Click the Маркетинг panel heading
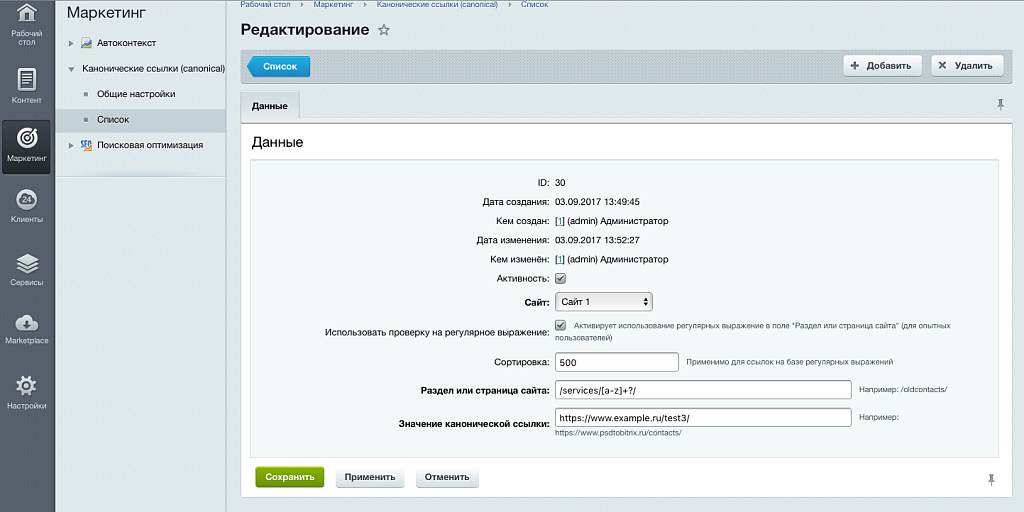The height and width of the screenshot is (512, 1024). [106, 12]
